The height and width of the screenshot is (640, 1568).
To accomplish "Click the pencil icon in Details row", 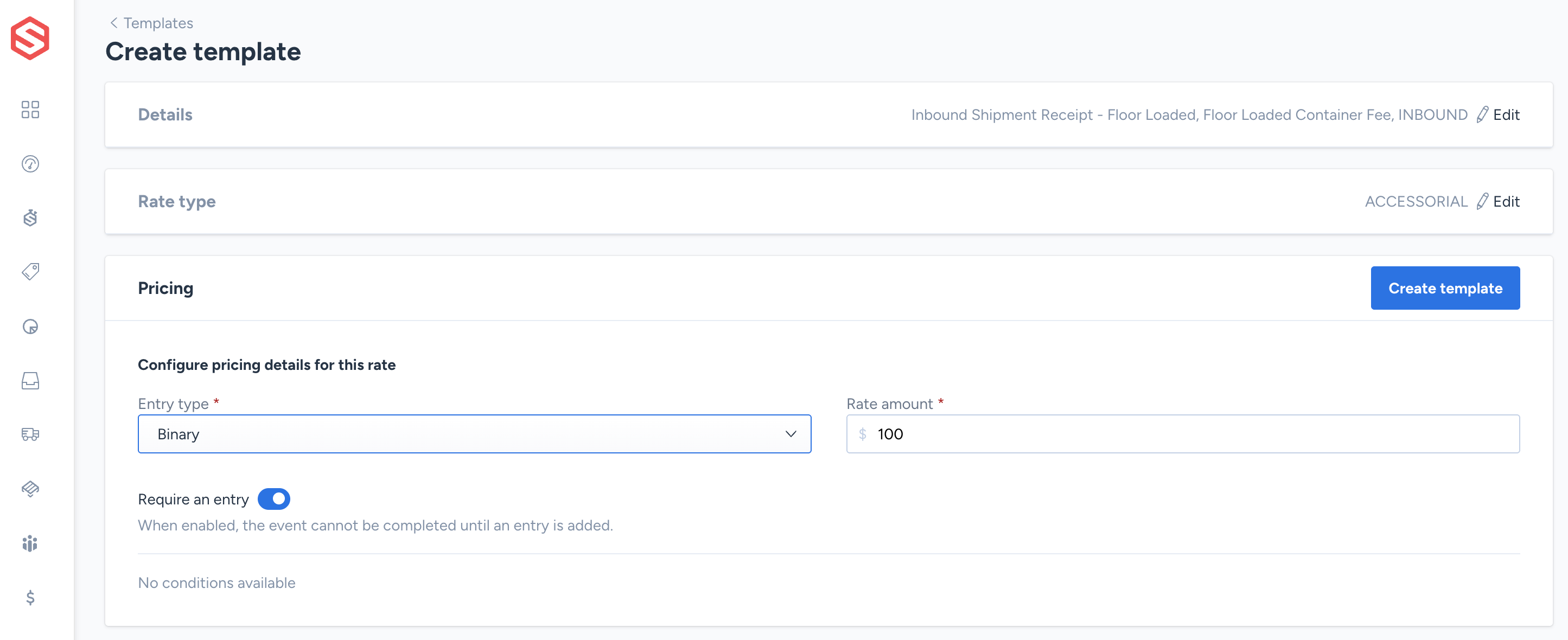I will click(x=1483, y=114).
